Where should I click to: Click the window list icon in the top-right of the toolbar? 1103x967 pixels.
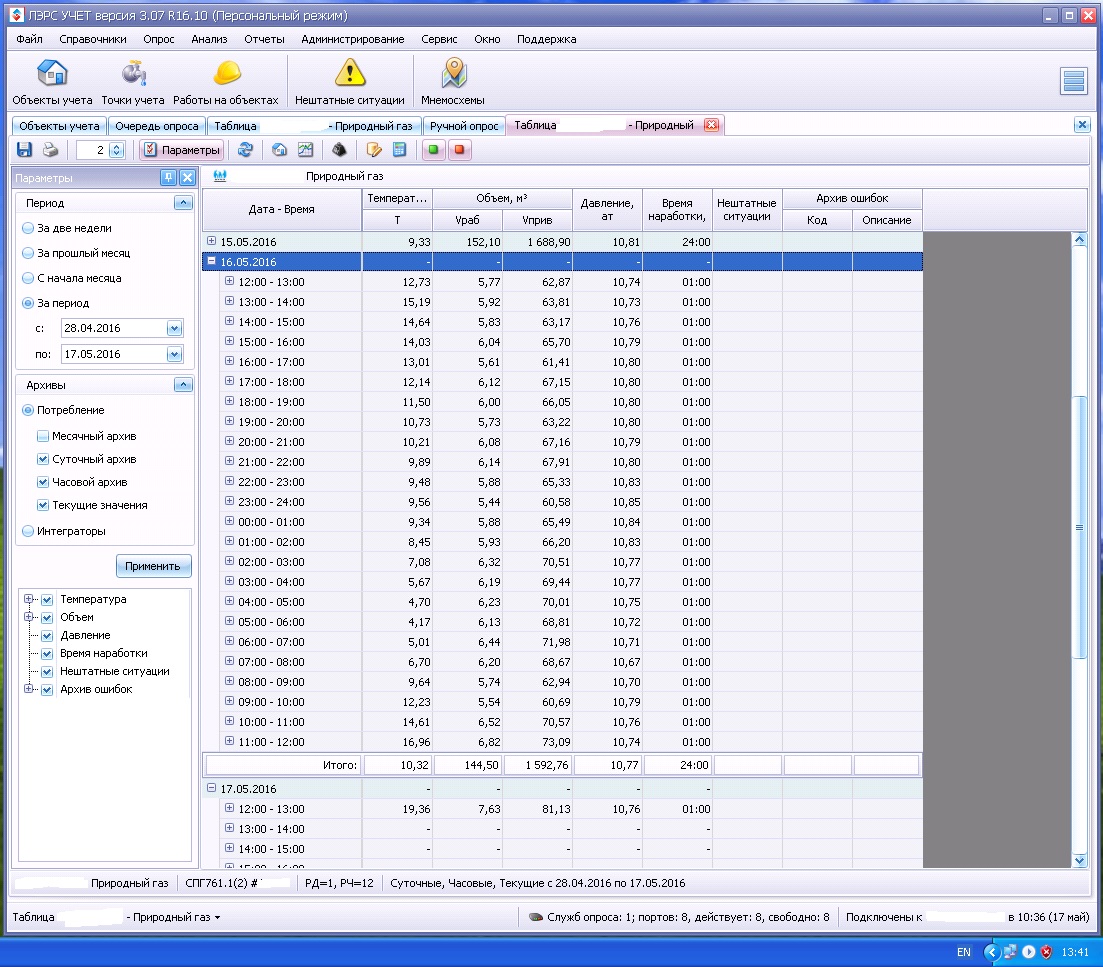click(1073, 81)
